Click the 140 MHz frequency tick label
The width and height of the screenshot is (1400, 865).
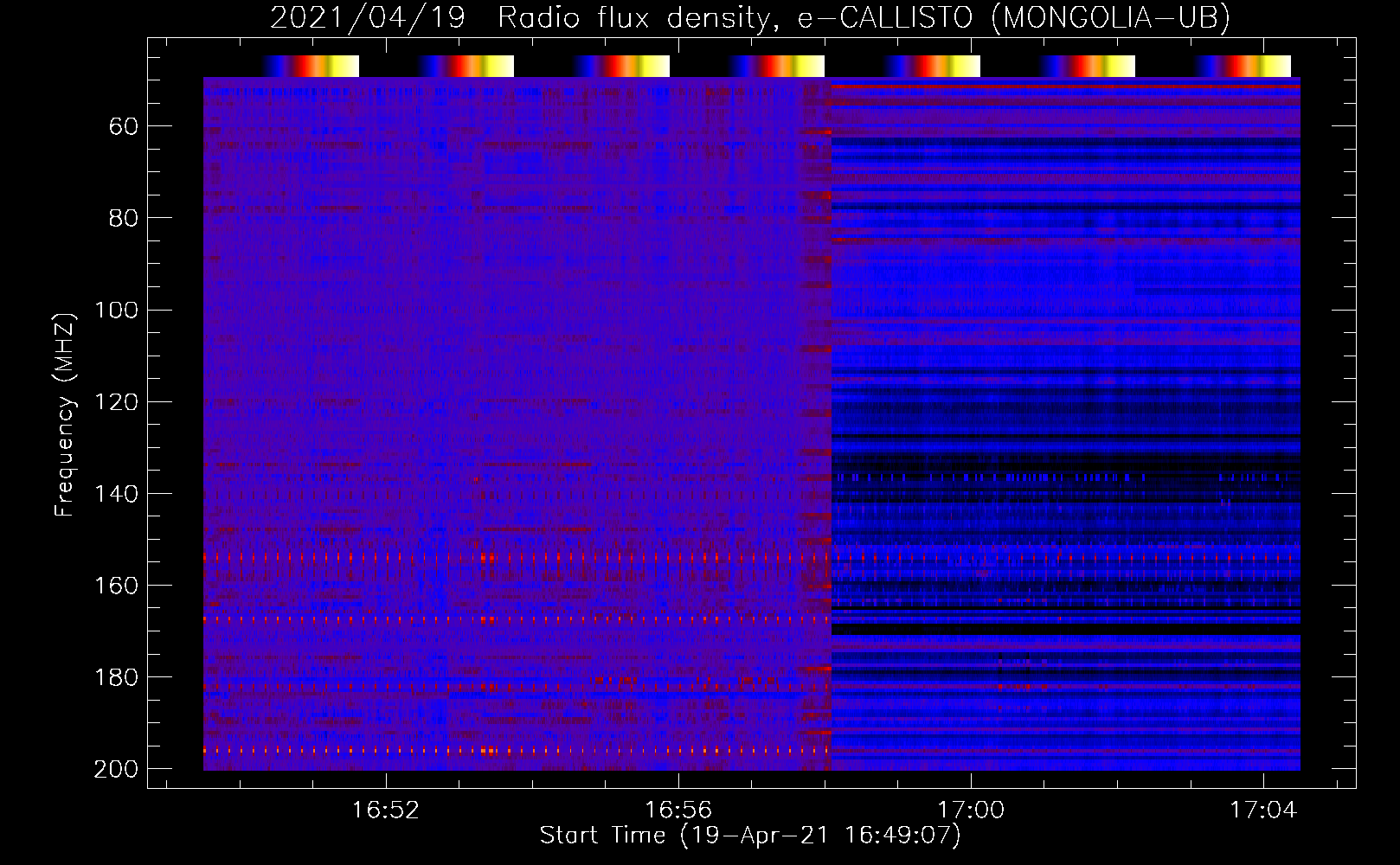116,493
